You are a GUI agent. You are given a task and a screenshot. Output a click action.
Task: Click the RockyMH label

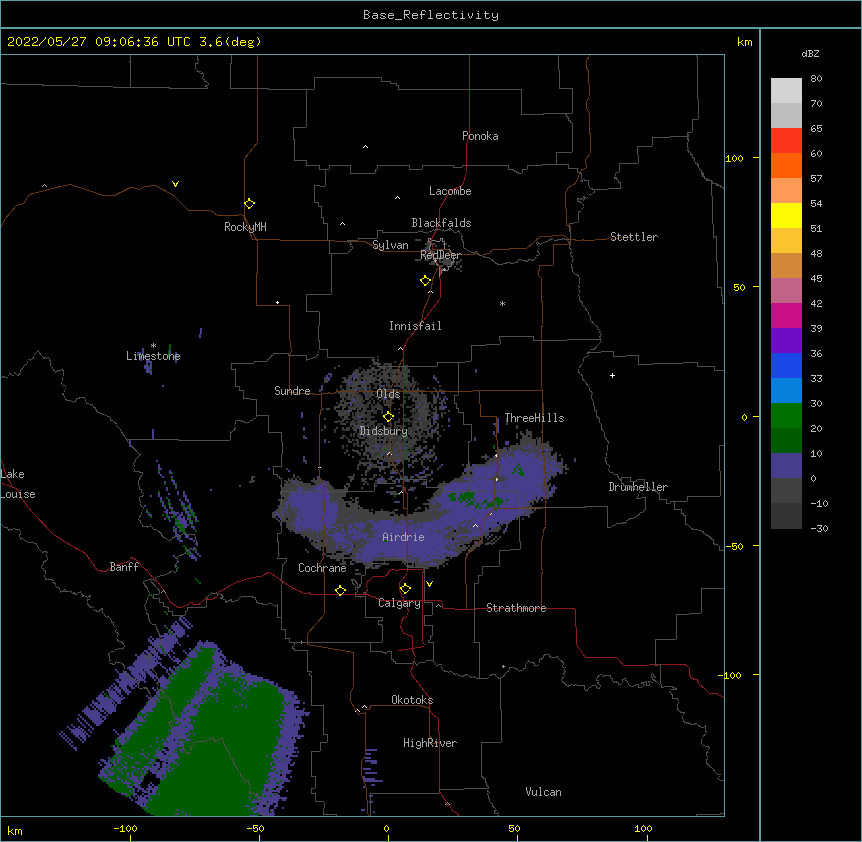click(245, 227)
